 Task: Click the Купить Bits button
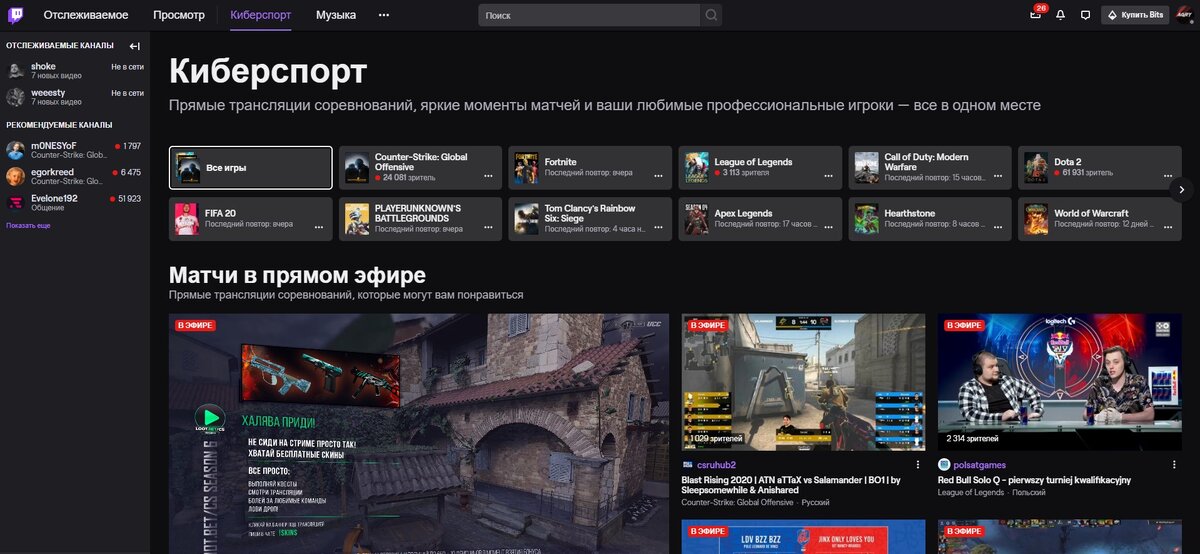point(1135,15)
